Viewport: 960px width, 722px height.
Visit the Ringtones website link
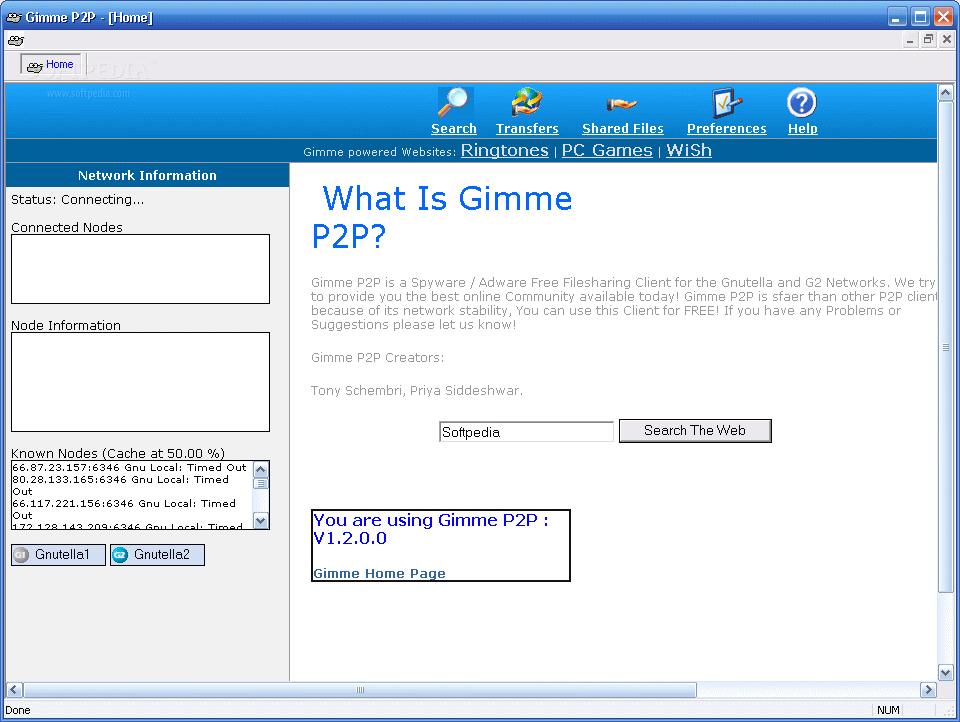(504, 151)
